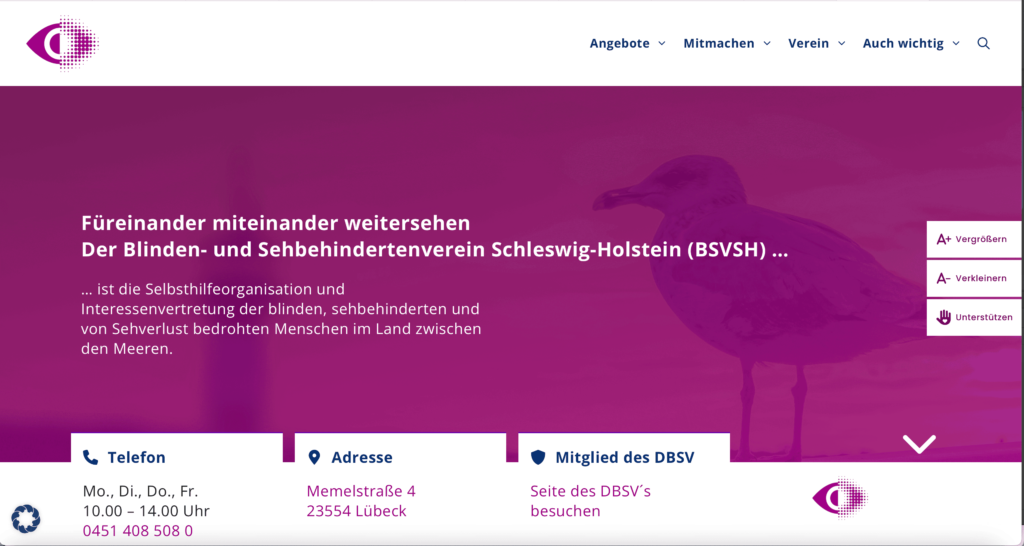Click the scroll-down chevron arrow in the banner
The image size is (1024, 546).
(x=919, y=444)
